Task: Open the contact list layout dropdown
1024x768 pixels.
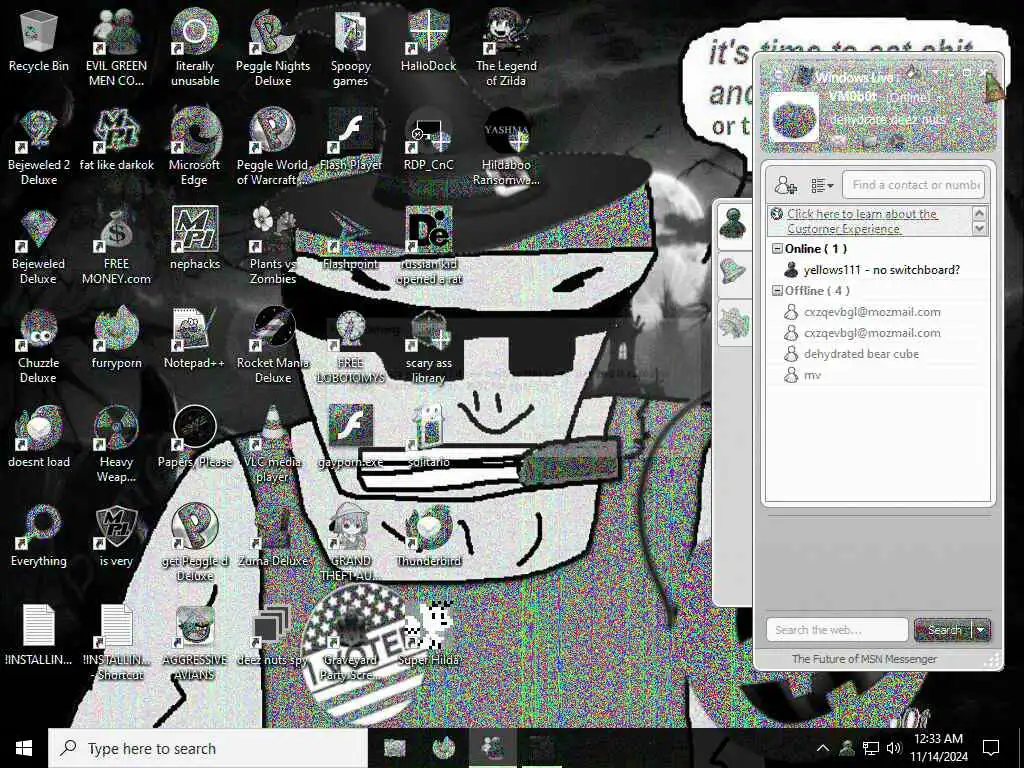Action: tap(822, 186)
